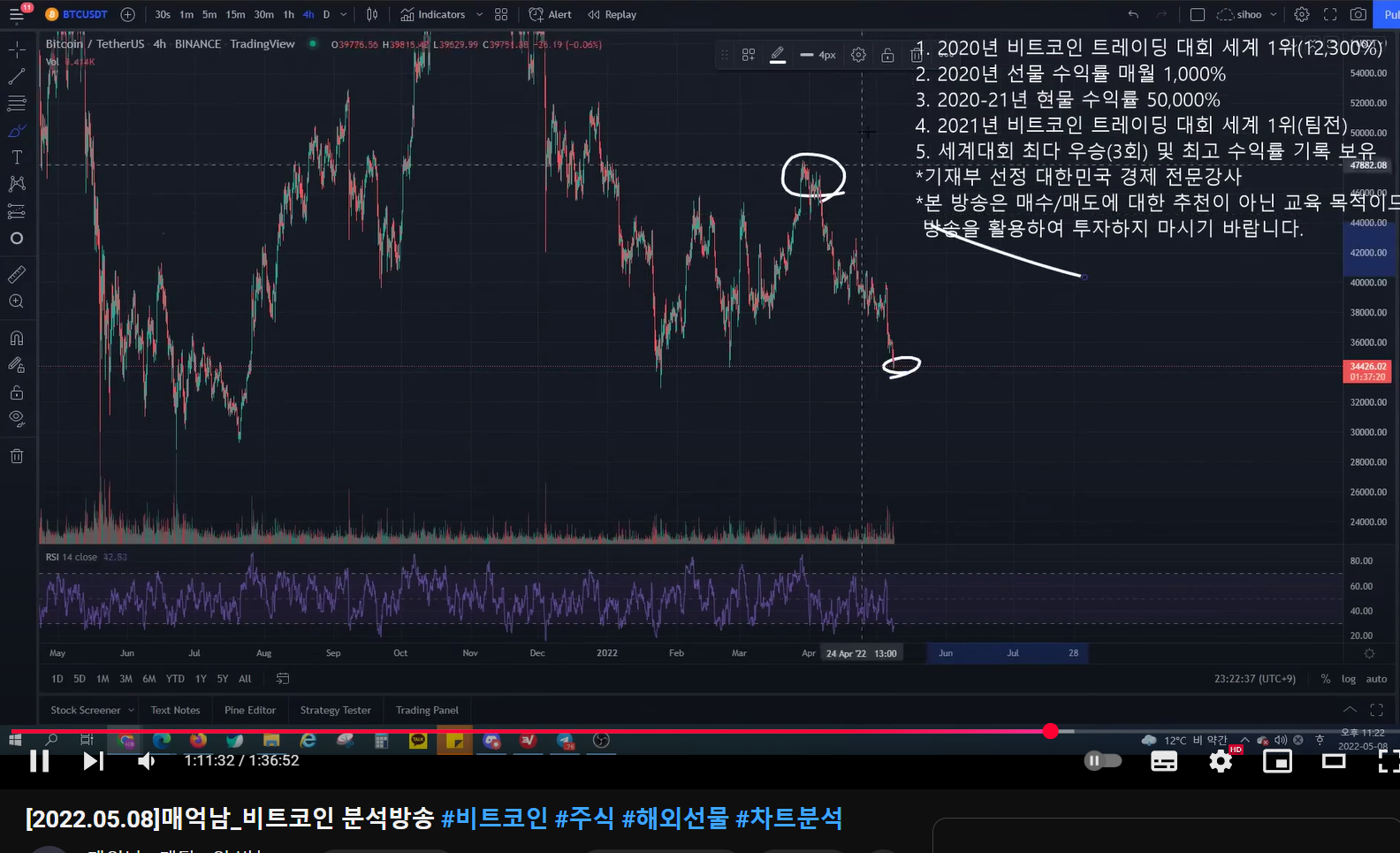Image resolution: width=1400 pixels, height=853 pixels.
Task: Select the ruler measure tool
Action: click(17, 275)
